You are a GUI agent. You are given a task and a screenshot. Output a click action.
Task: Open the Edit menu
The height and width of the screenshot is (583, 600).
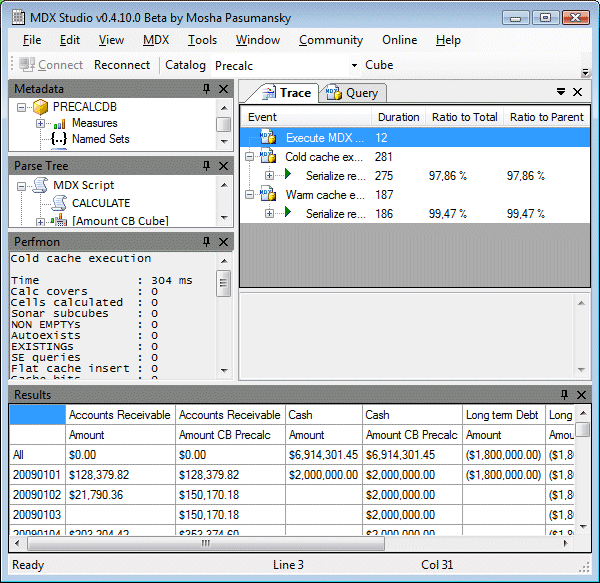70,40
